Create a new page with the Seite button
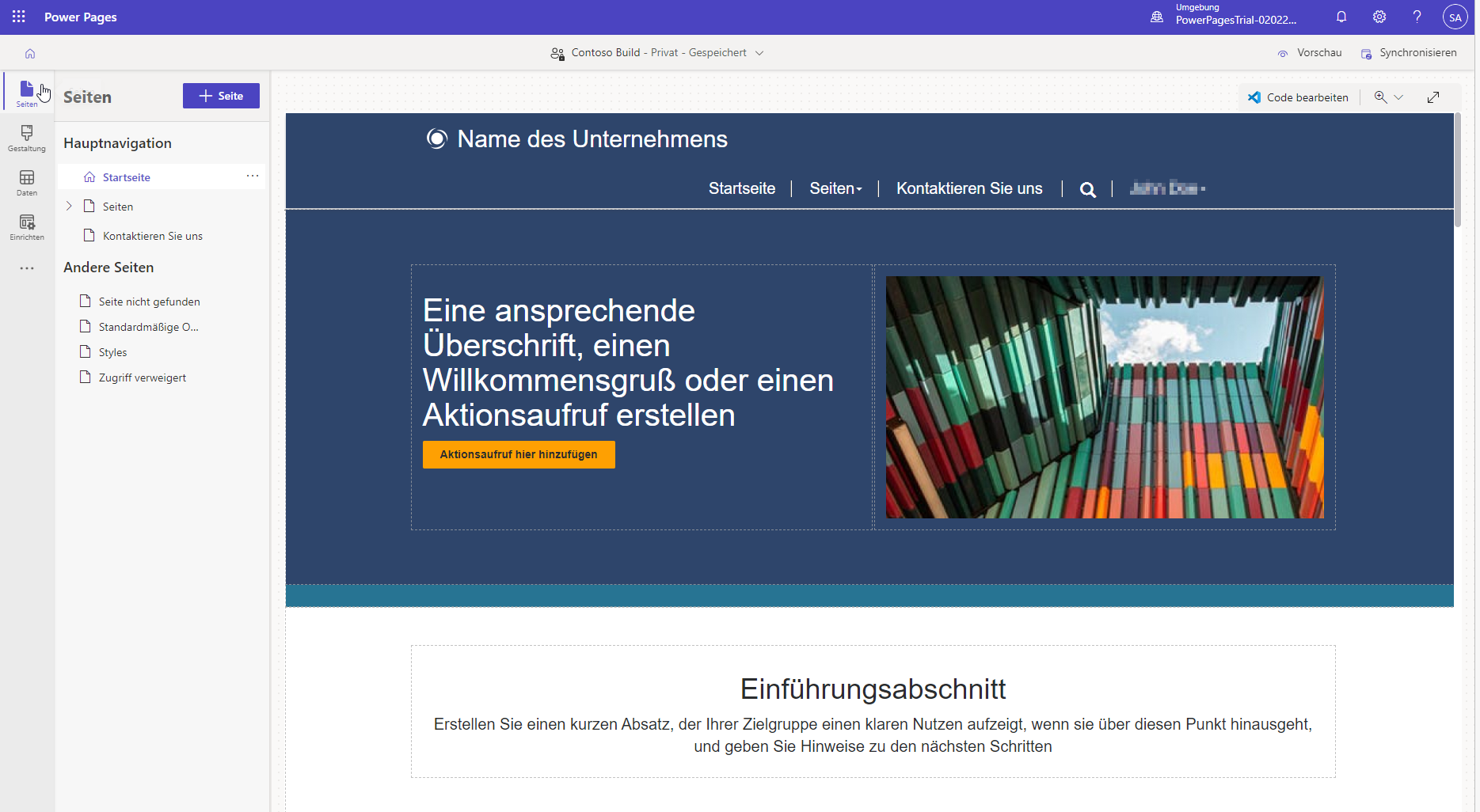This screenshot has height=812, width=1480. (x=221, y=96)
